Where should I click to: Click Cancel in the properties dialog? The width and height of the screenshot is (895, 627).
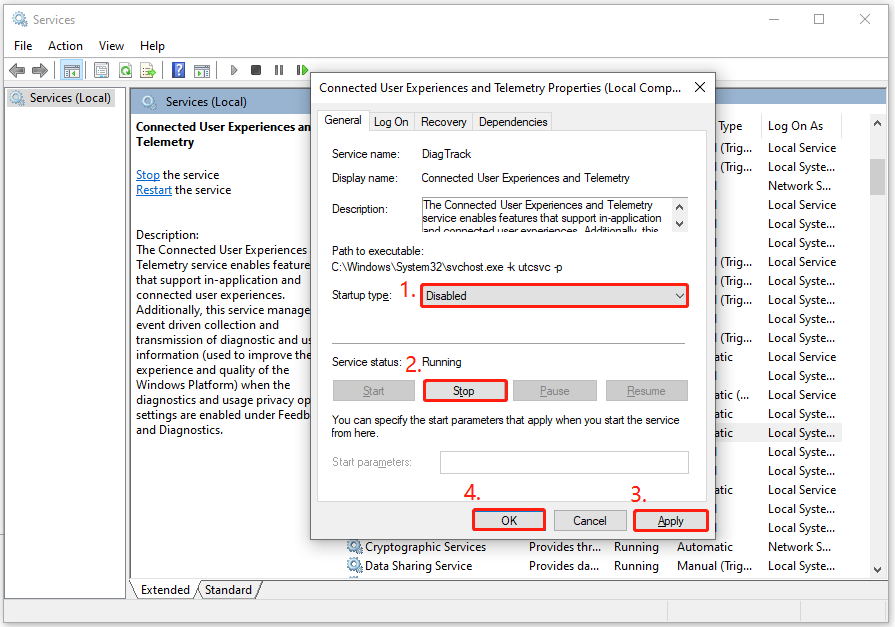[590, 520]
